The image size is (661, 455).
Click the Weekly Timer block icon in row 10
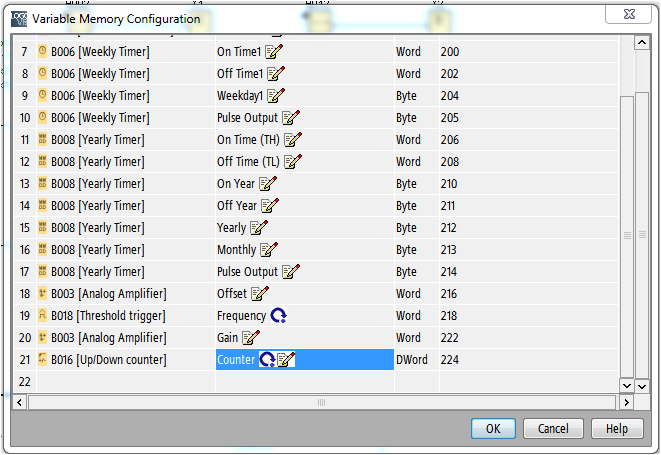coord(42,117)
